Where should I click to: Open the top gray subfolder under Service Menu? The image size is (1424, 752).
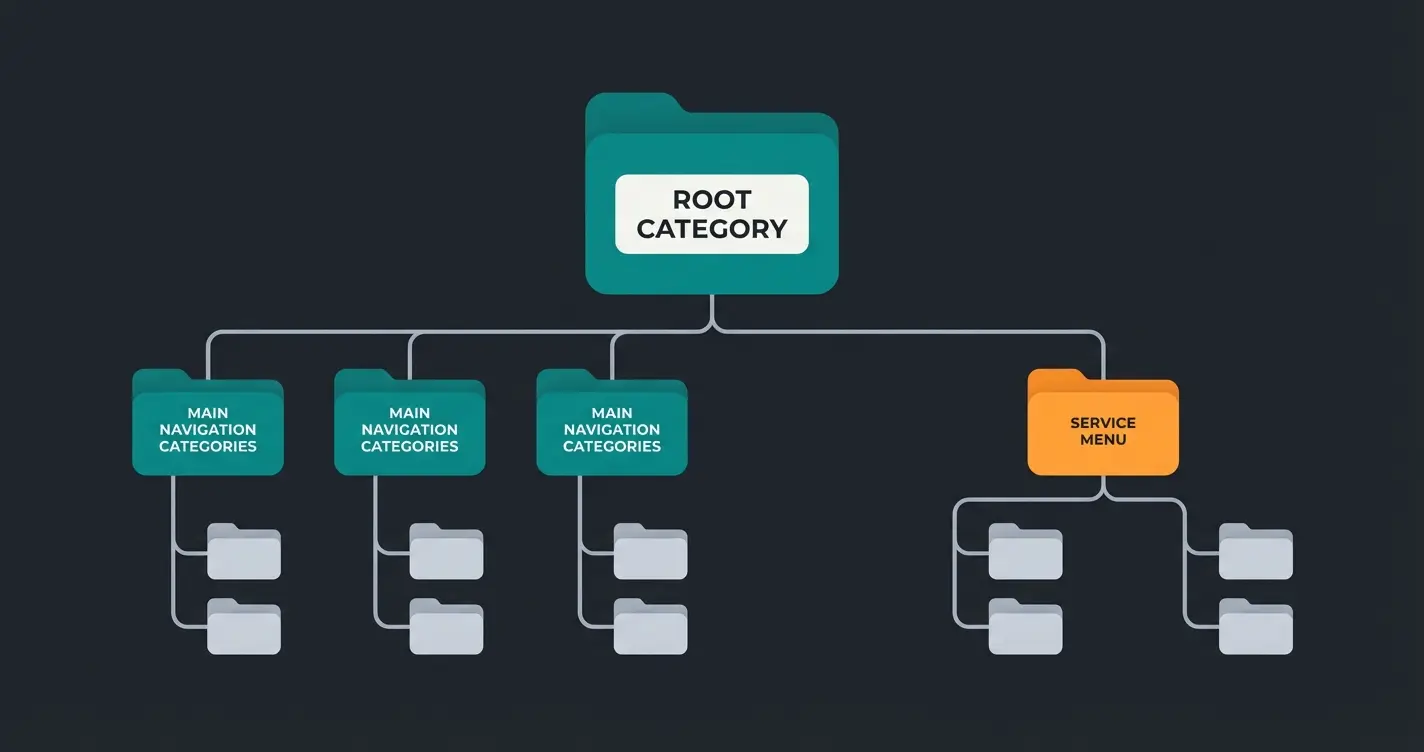pos(1024,551)
